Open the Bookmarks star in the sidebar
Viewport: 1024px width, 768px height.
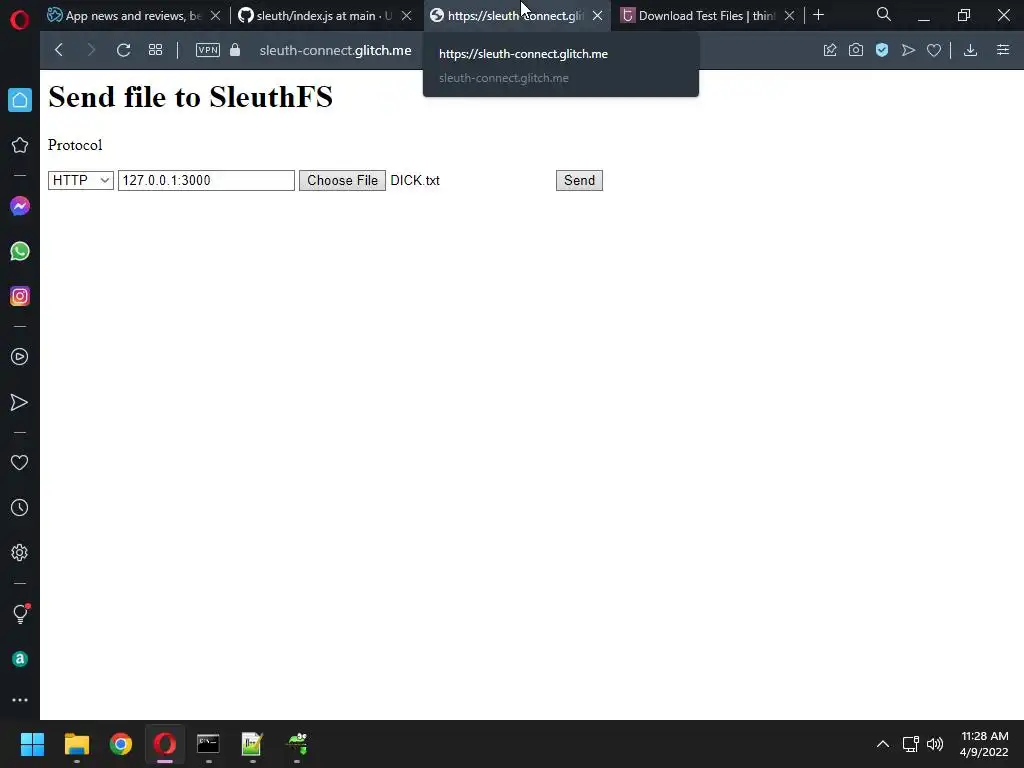pyautogui.click(x=20, y=145)
